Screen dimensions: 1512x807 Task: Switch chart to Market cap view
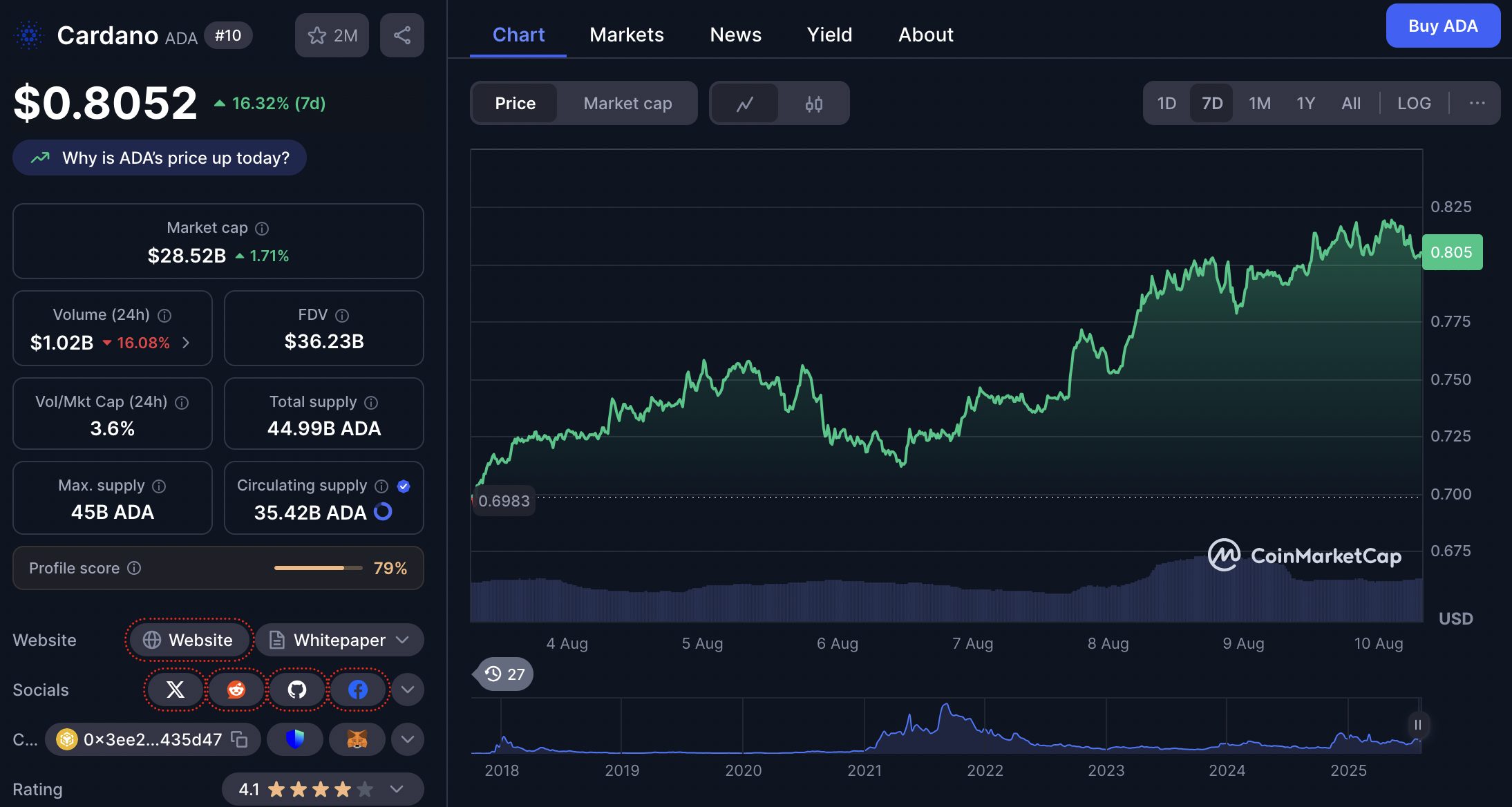tap(627, 103)
